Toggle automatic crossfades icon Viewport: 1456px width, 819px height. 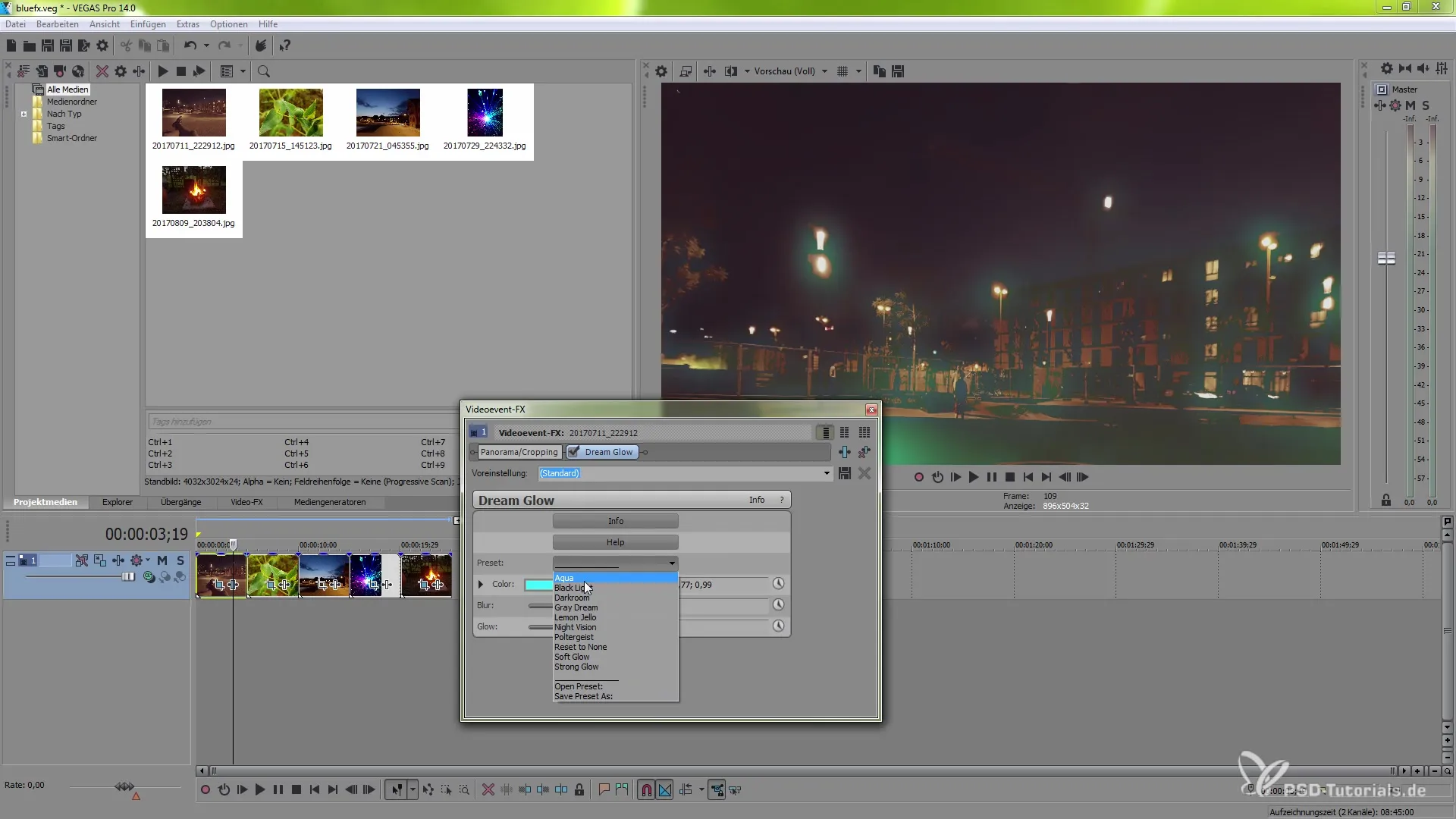(x=665, y=790)
